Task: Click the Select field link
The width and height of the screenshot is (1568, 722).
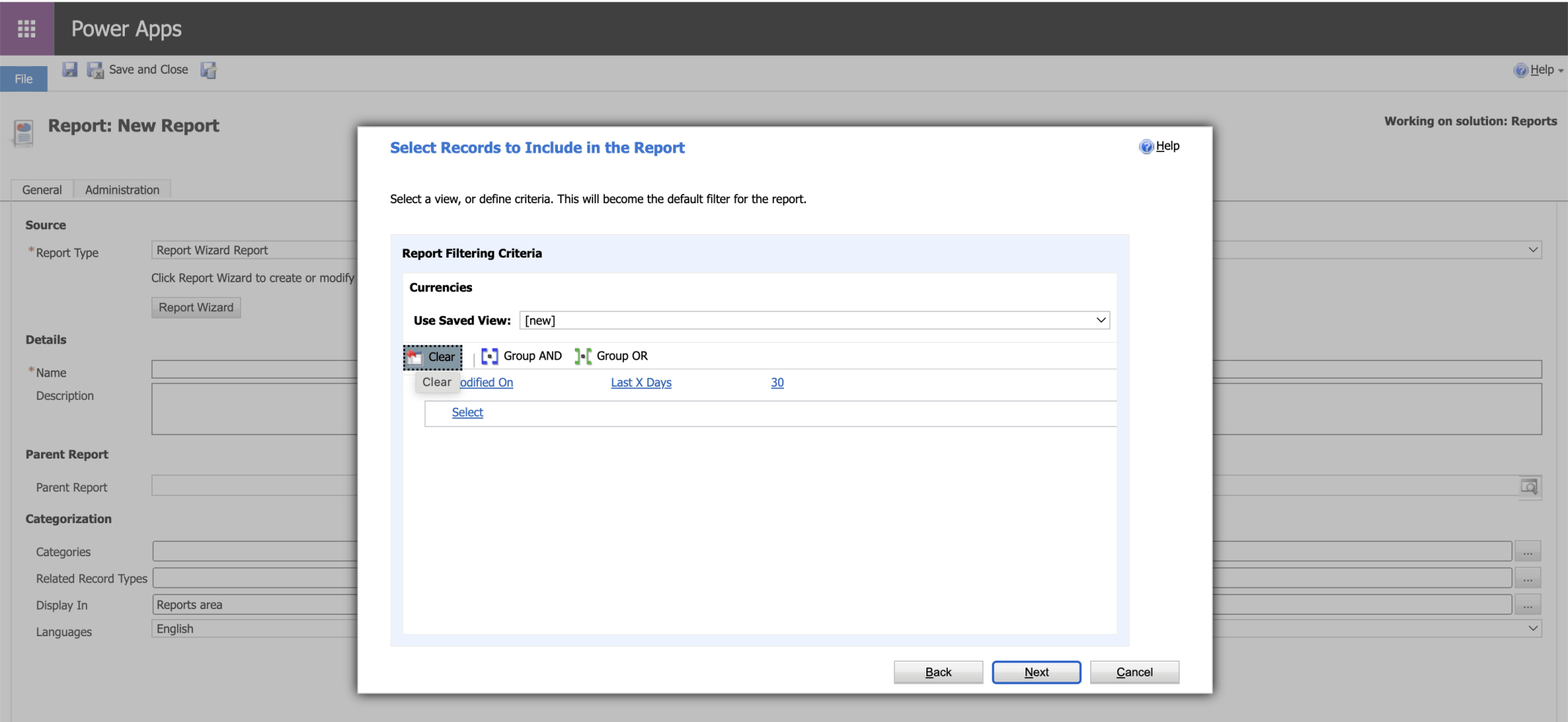Action: (468, 412)
